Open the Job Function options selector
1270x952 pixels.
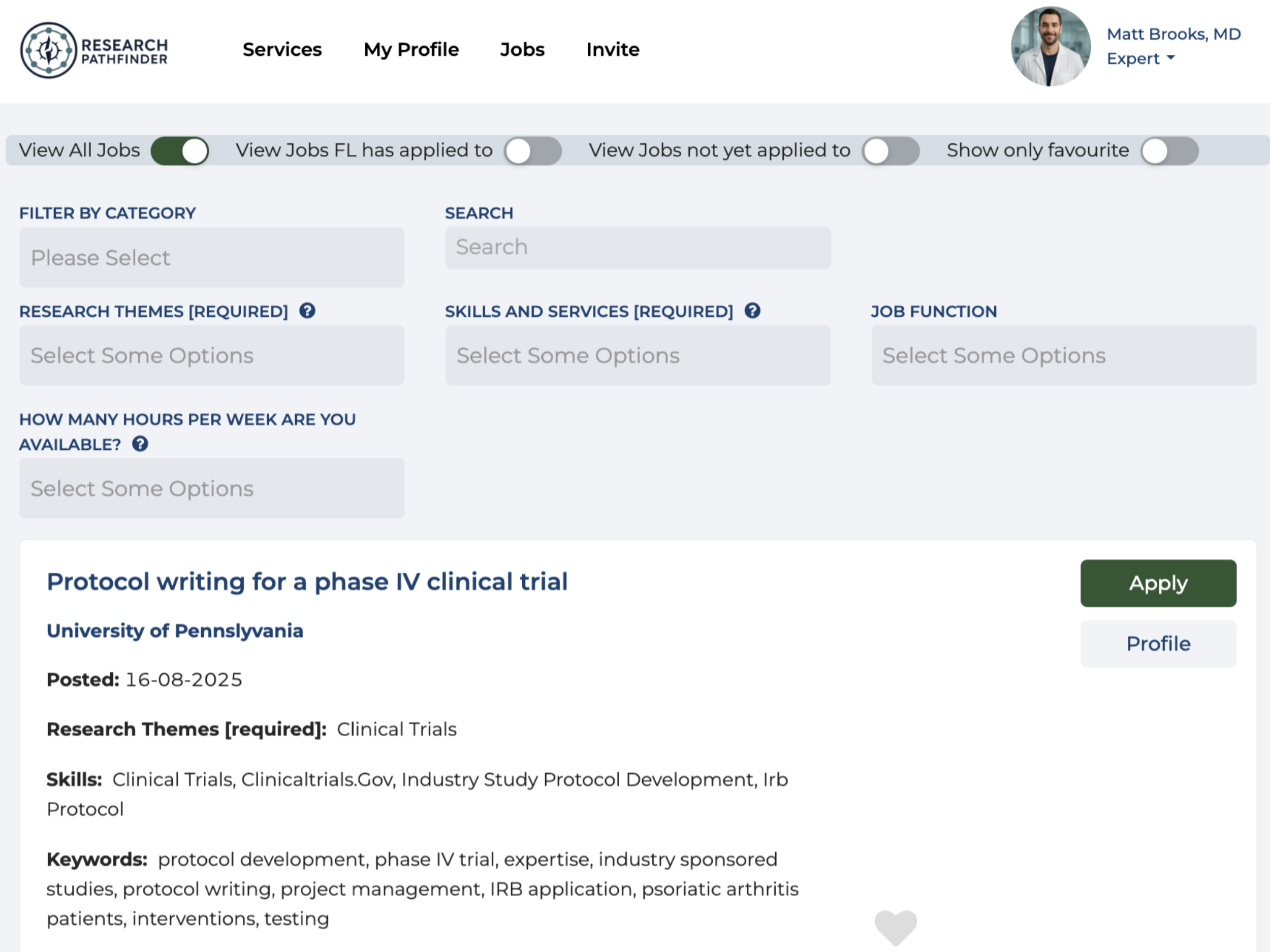(x=1063, y=356)
